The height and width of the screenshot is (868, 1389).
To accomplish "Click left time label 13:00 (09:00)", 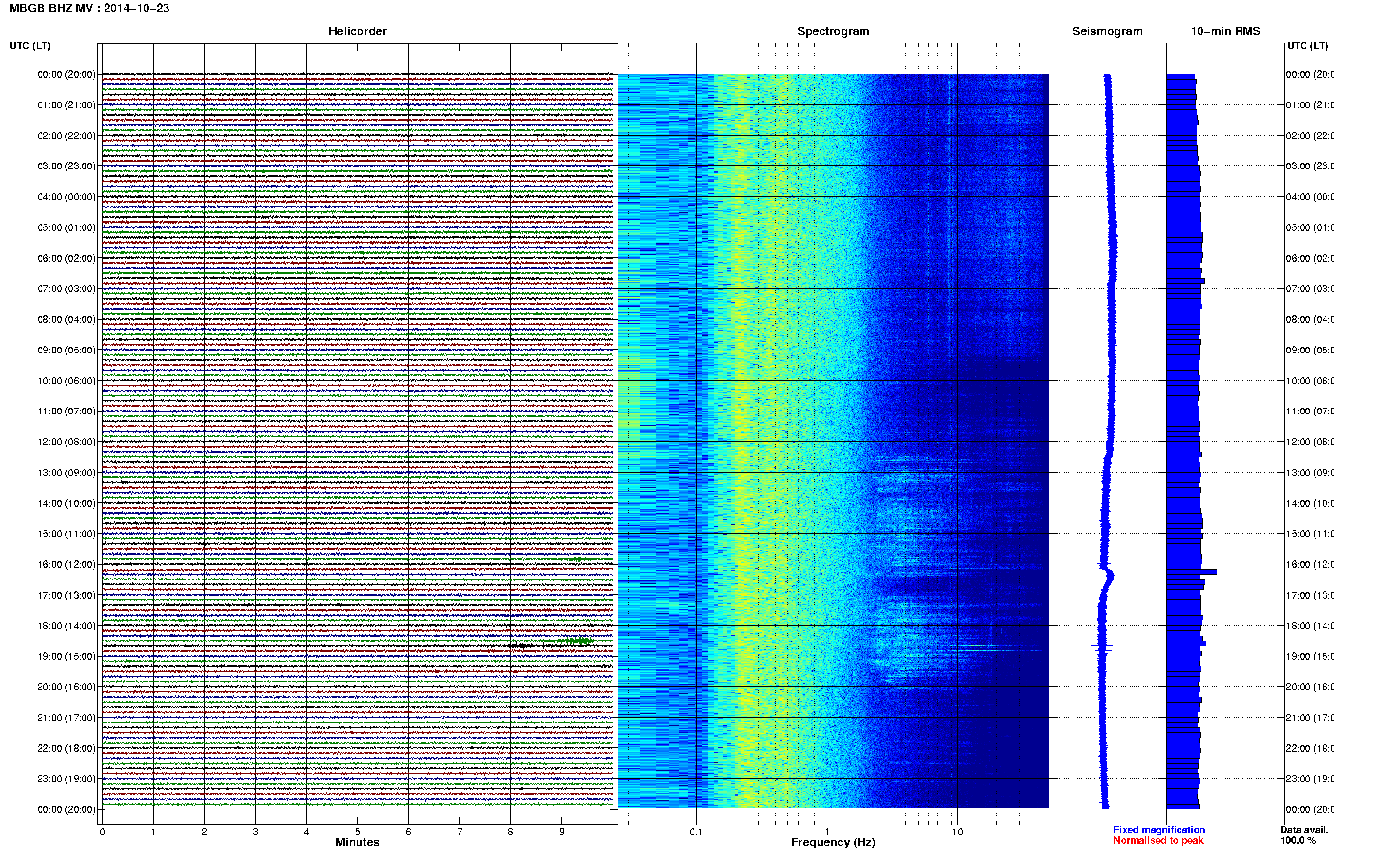I will coord(66,473).
